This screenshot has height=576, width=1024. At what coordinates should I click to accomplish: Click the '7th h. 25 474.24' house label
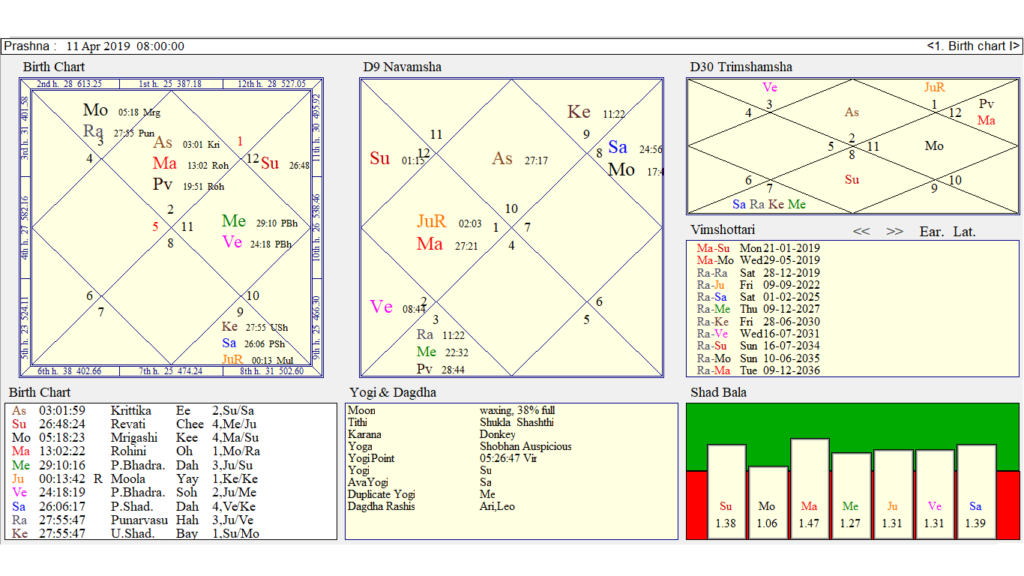[x=170, y=371]
